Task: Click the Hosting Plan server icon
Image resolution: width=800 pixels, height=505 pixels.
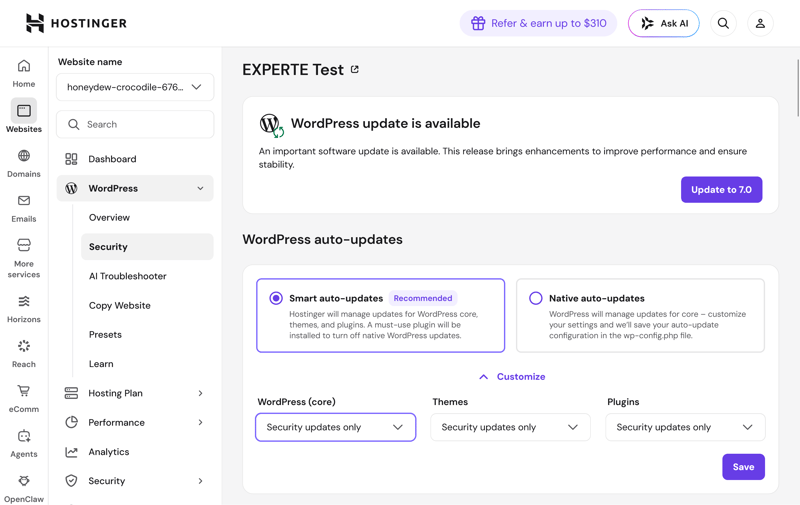Action: coord(71,393)
